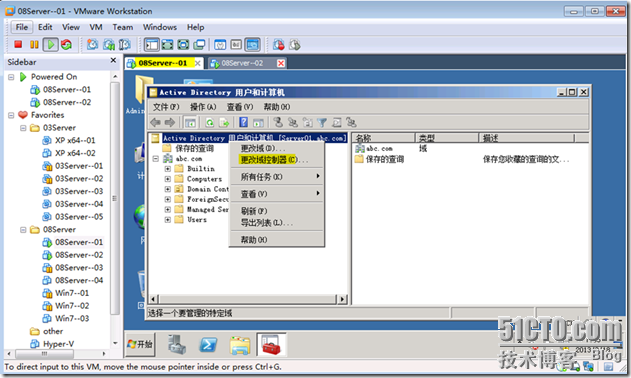Expand the Users container
631x378 pixels.
(x=168, y=220)
